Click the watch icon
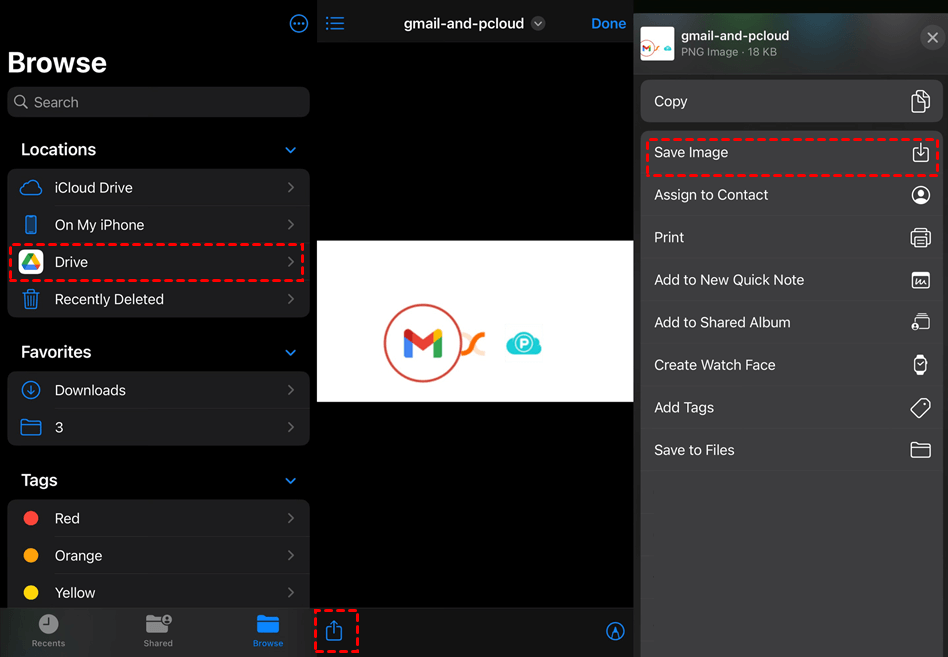The image size is (948, 657). (x=920, y=365)
